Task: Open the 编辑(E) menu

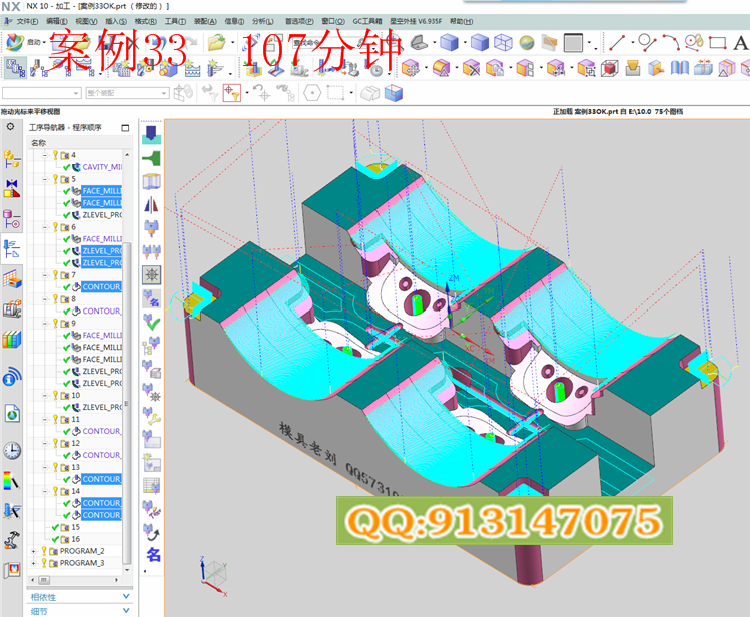Action: point(56,21)
